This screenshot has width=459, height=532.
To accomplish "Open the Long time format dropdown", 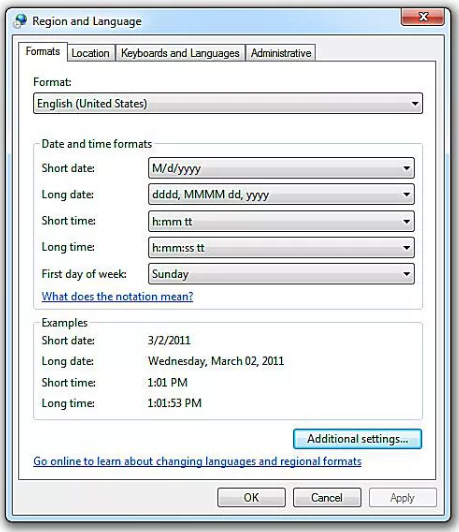I will pyautogui.click(x=281, y=248).
